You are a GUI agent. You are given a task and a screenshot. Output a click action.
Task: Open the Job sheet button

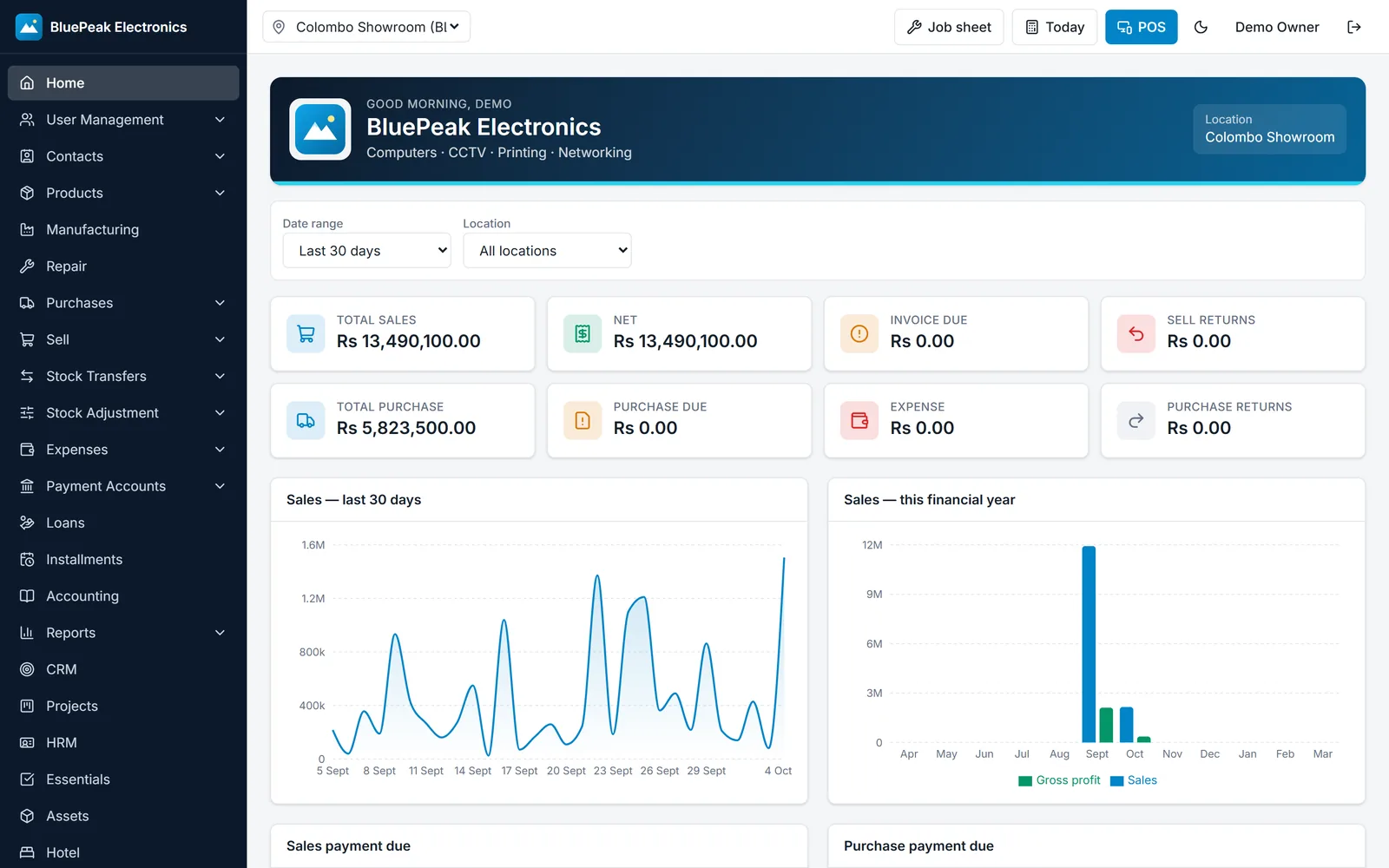point(949,27)
